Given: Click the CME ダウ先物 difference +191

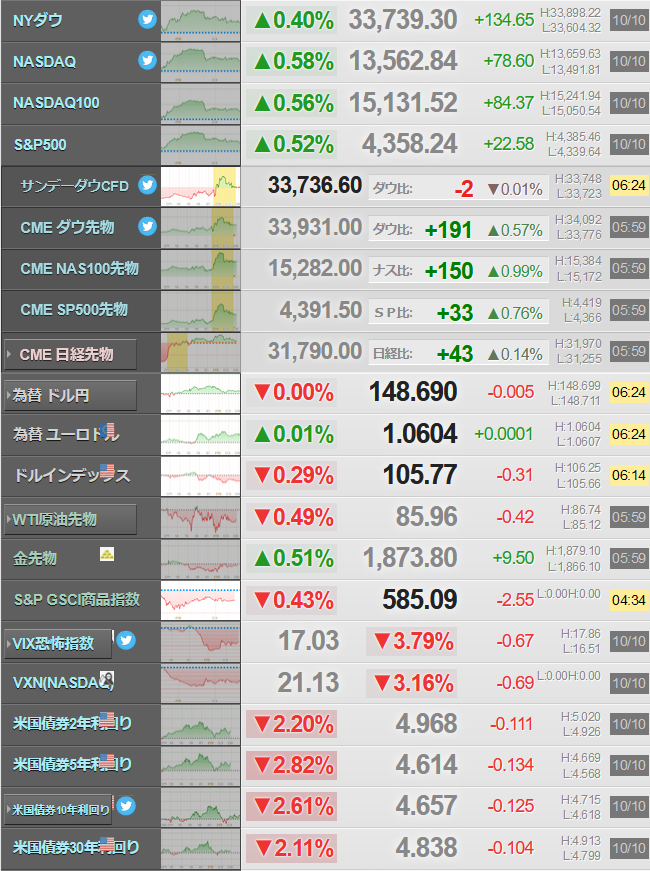Looking at the screenshot, I should click(x=448, y=230).
